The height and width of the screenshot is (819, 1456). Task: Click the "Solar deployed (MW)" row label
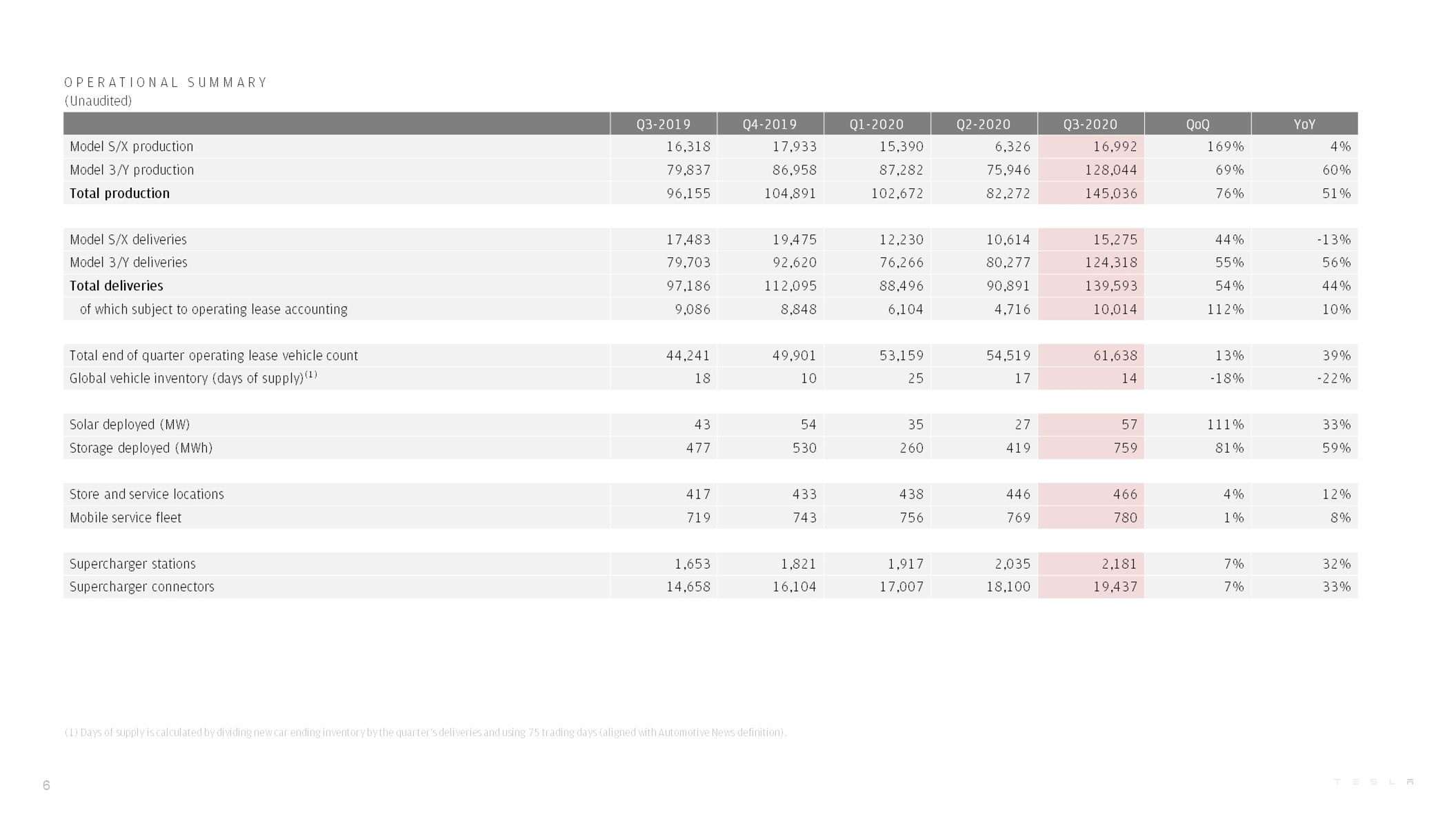click(130, 425)
